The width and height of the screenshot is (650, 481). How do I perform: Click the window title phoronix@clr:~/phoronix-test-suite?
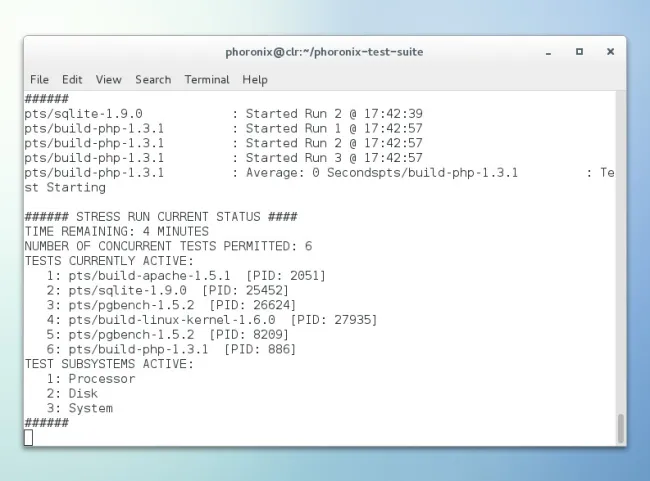(x=324, y=52)
